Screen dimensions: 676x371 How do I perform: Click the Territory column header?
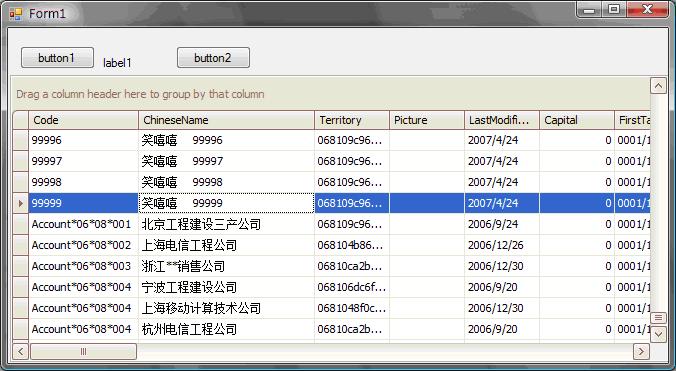[x=352, y=120]
